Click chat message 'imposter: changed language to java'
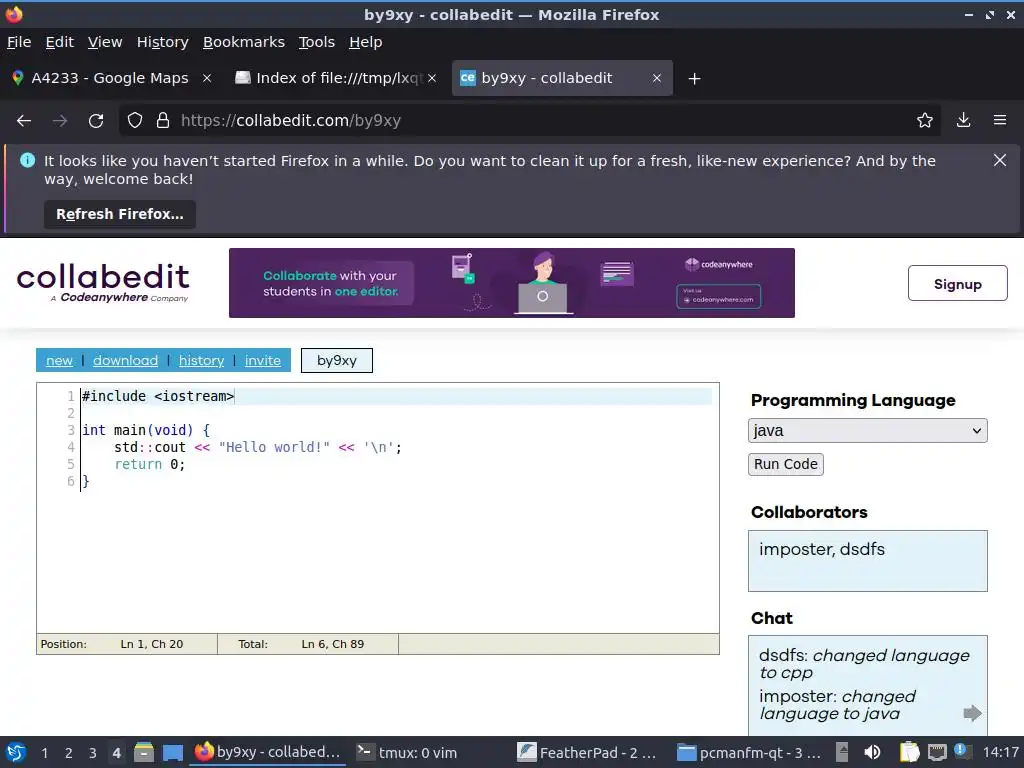 tap(837, 705)
